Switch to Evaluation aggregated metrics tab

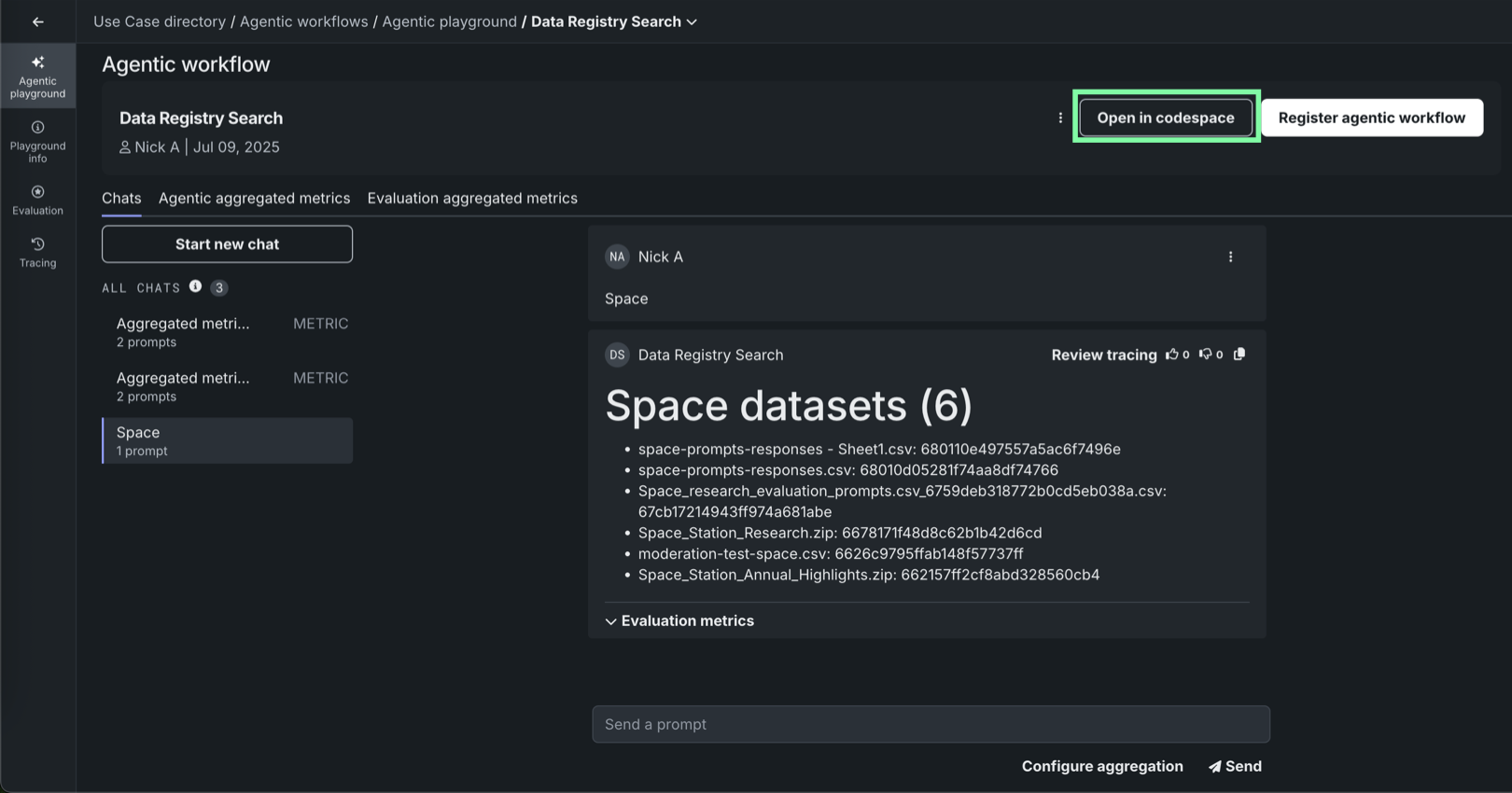coord(472,198)
